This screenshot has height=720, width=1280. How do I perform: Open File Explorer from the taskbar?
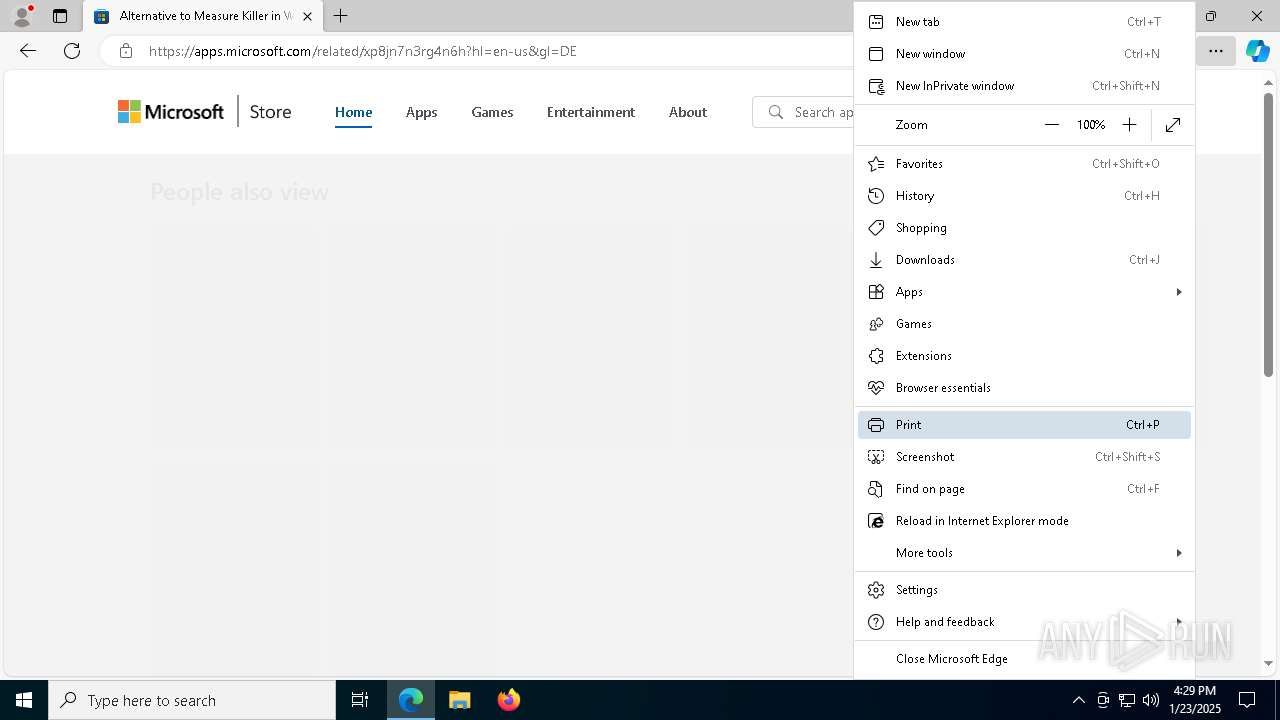coord(459,700)
